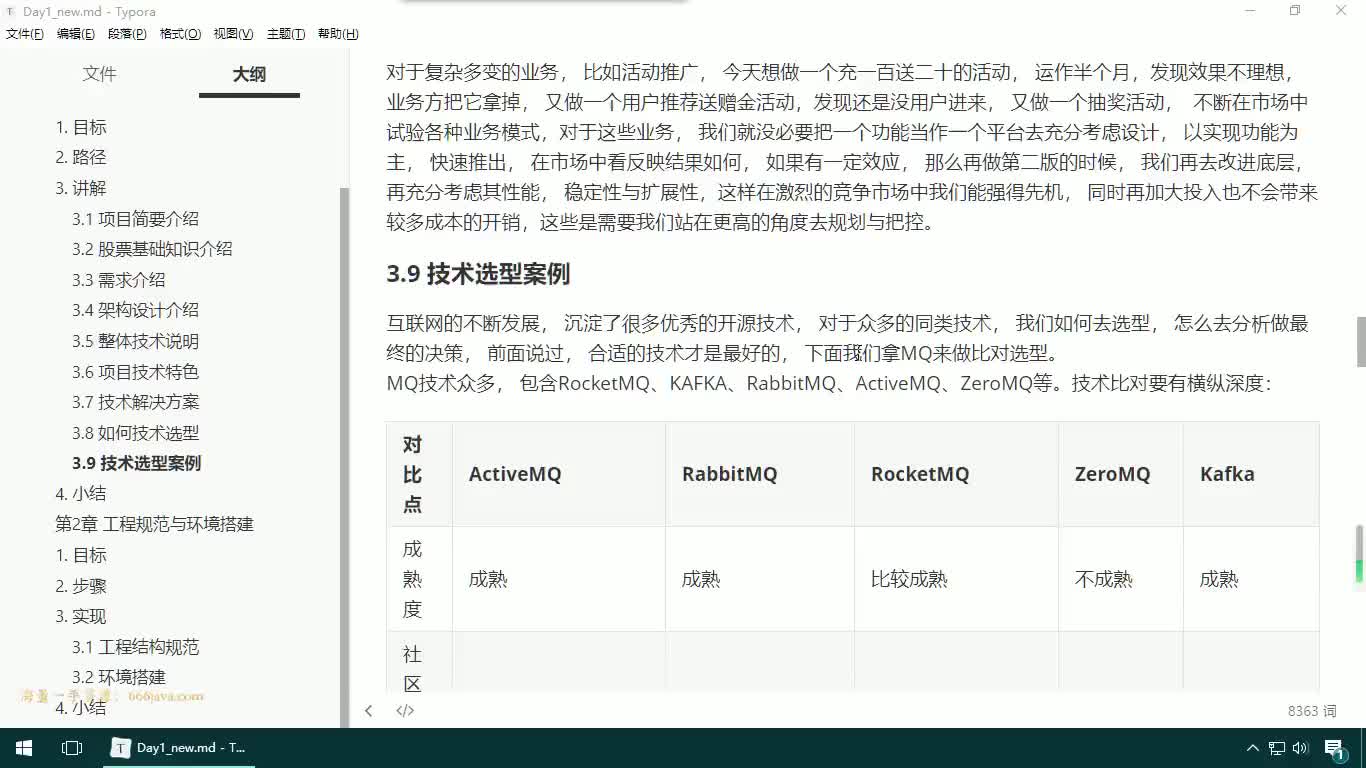Go to 3.3 需求介绍 in outline
1366x768 pixels.
coord(119,280)
